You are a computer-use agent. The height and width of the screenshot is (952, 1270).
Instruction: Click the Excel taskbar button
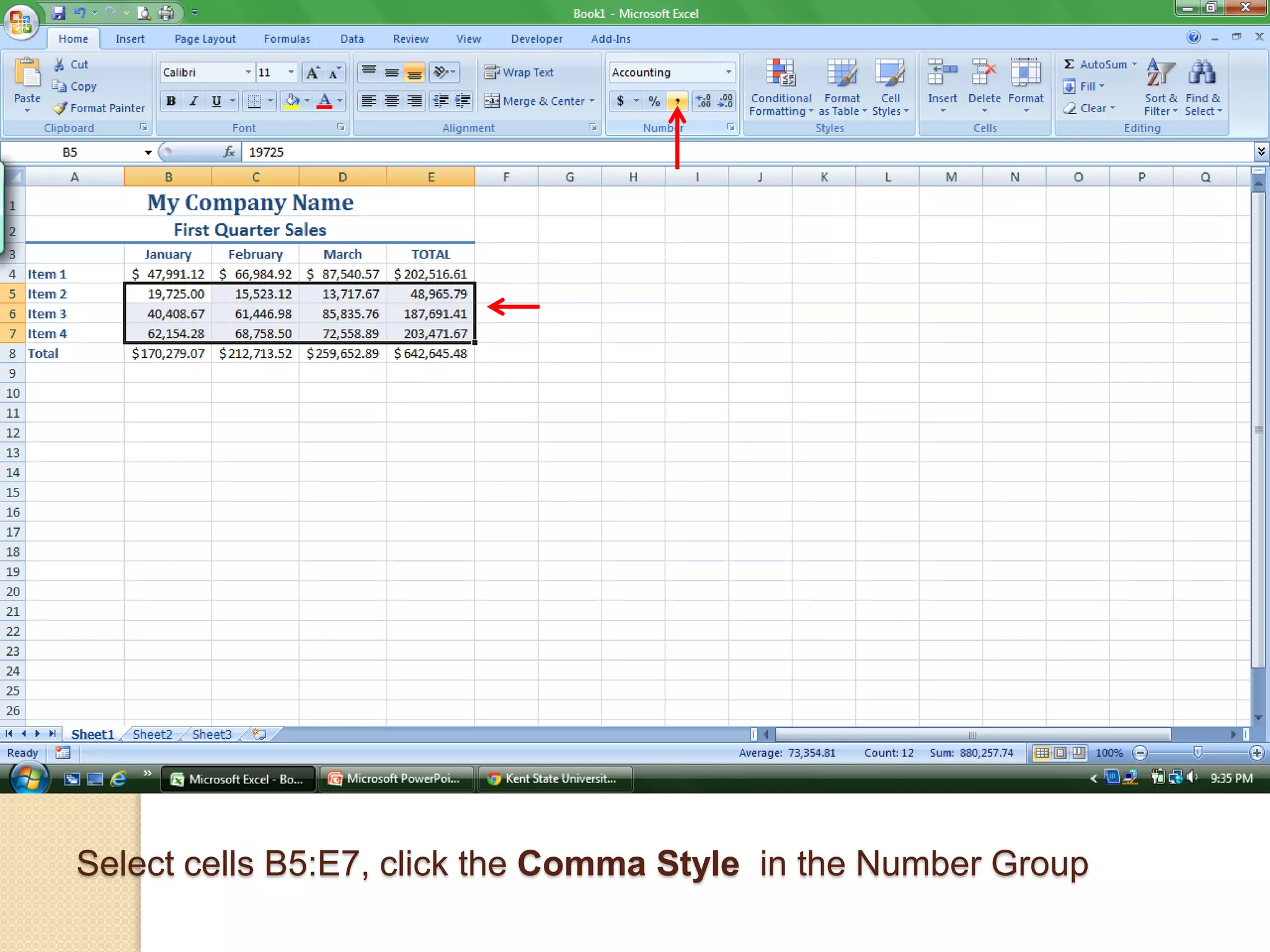coord(238,779)
